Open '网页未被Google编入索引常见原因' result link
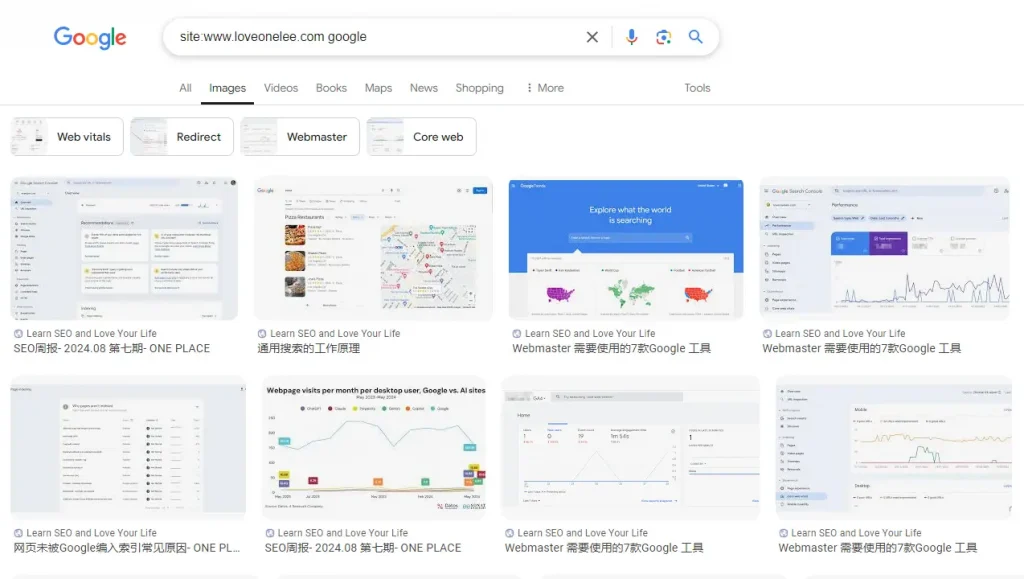This screenshot has width=1024, height=579. [127, 548]
